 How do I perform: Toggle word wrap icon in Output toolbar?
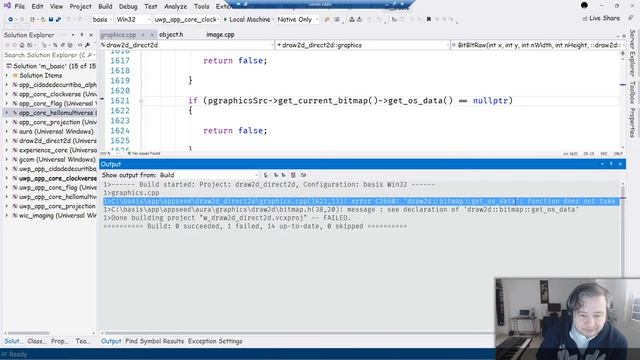point(303,175)
